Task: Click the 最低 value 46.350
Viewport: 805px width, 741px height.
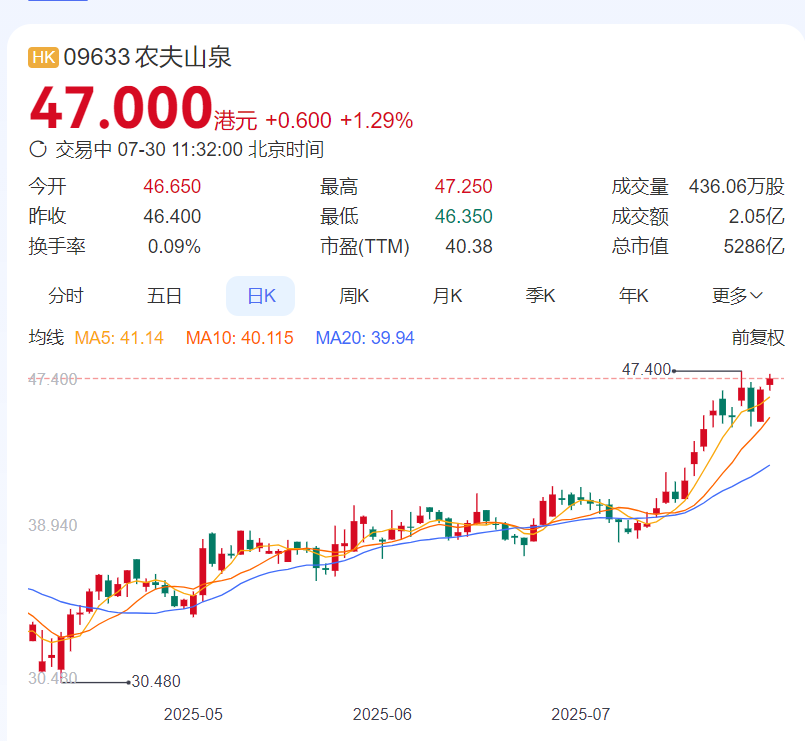Action: [x=464, y=216]
